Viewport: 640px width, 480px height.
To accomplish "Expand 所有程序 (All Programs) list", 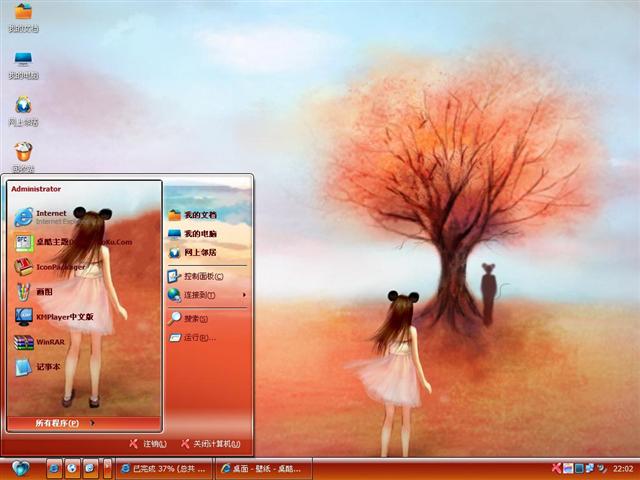I will 60,423.
